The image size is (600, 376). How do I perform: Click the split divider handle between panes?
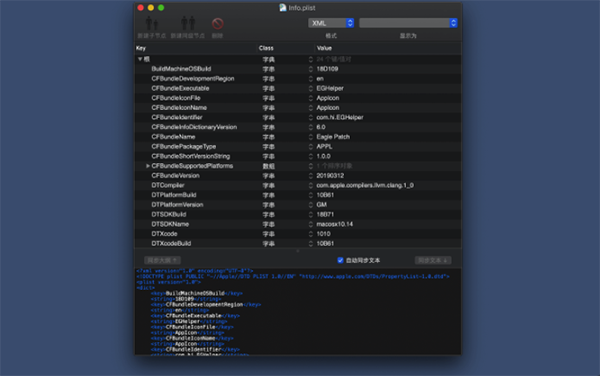(298, 251)
